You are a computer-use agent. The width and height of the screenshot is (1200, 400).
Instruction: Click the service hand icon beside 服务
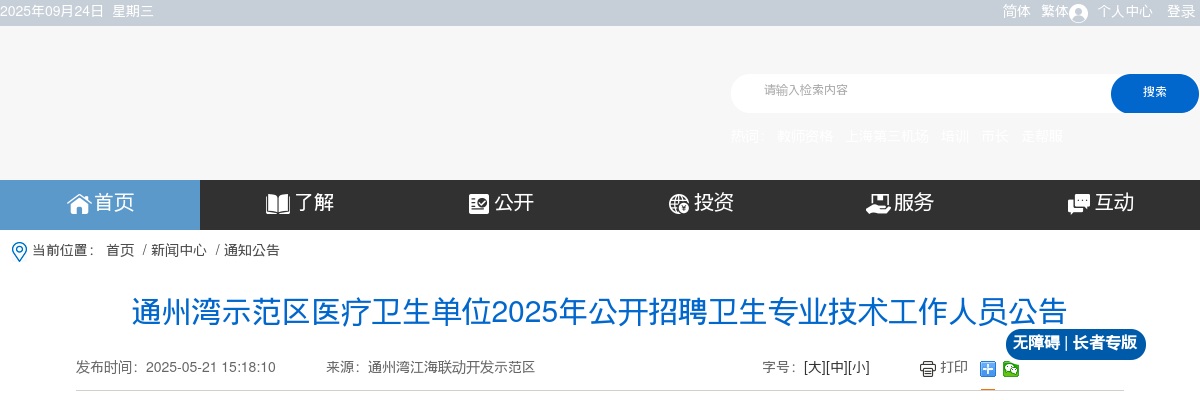(878, 204)
